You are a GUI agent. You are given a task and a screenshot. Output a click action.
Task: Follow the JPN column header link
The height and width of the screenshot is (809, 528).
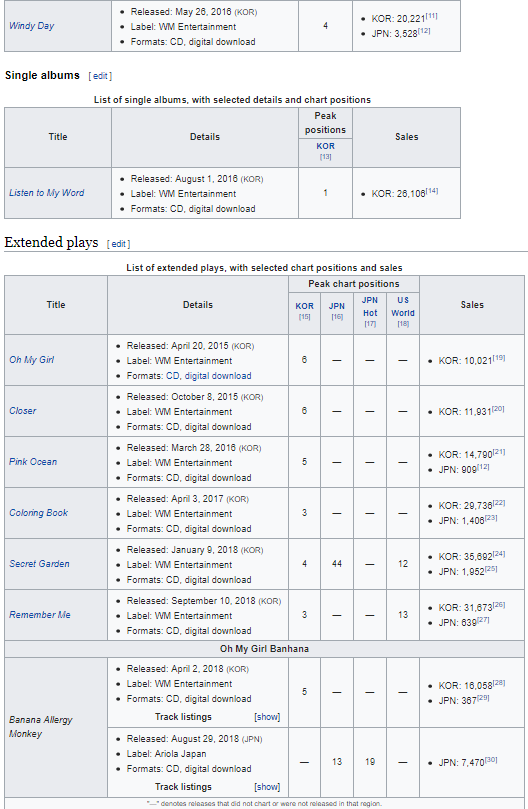337,306
